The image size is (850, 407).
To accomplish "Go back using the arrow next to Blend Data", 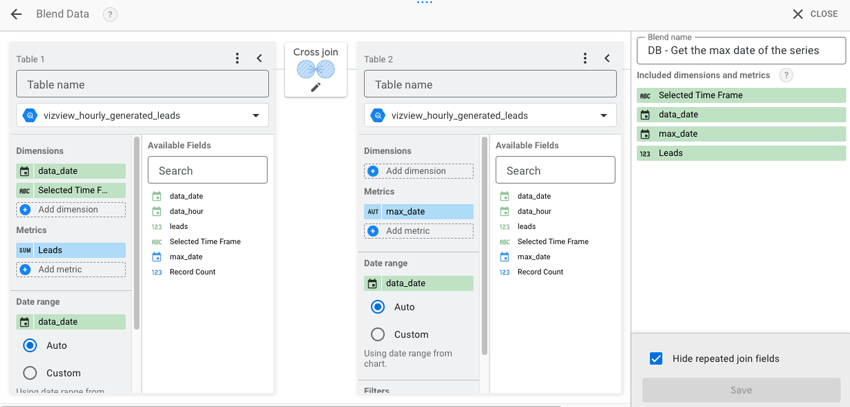I will click(x=16, y=14).
